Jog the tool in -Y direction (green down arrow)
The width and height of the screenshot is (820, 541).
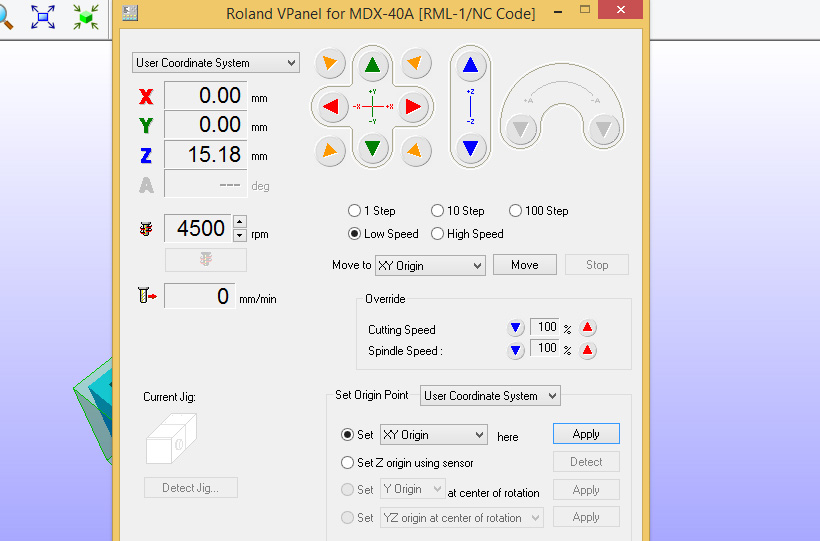(372, 148)
